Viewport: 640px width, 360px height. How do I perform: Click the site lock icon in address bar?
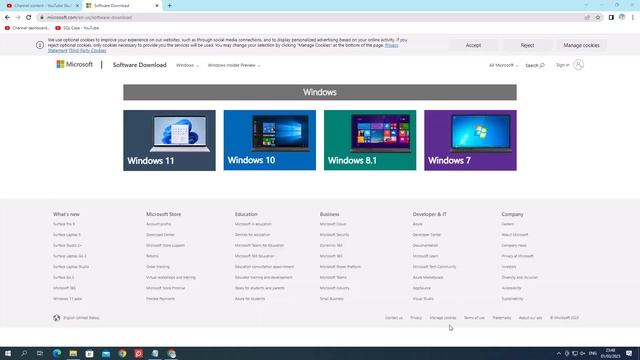(x=42, y=18)
